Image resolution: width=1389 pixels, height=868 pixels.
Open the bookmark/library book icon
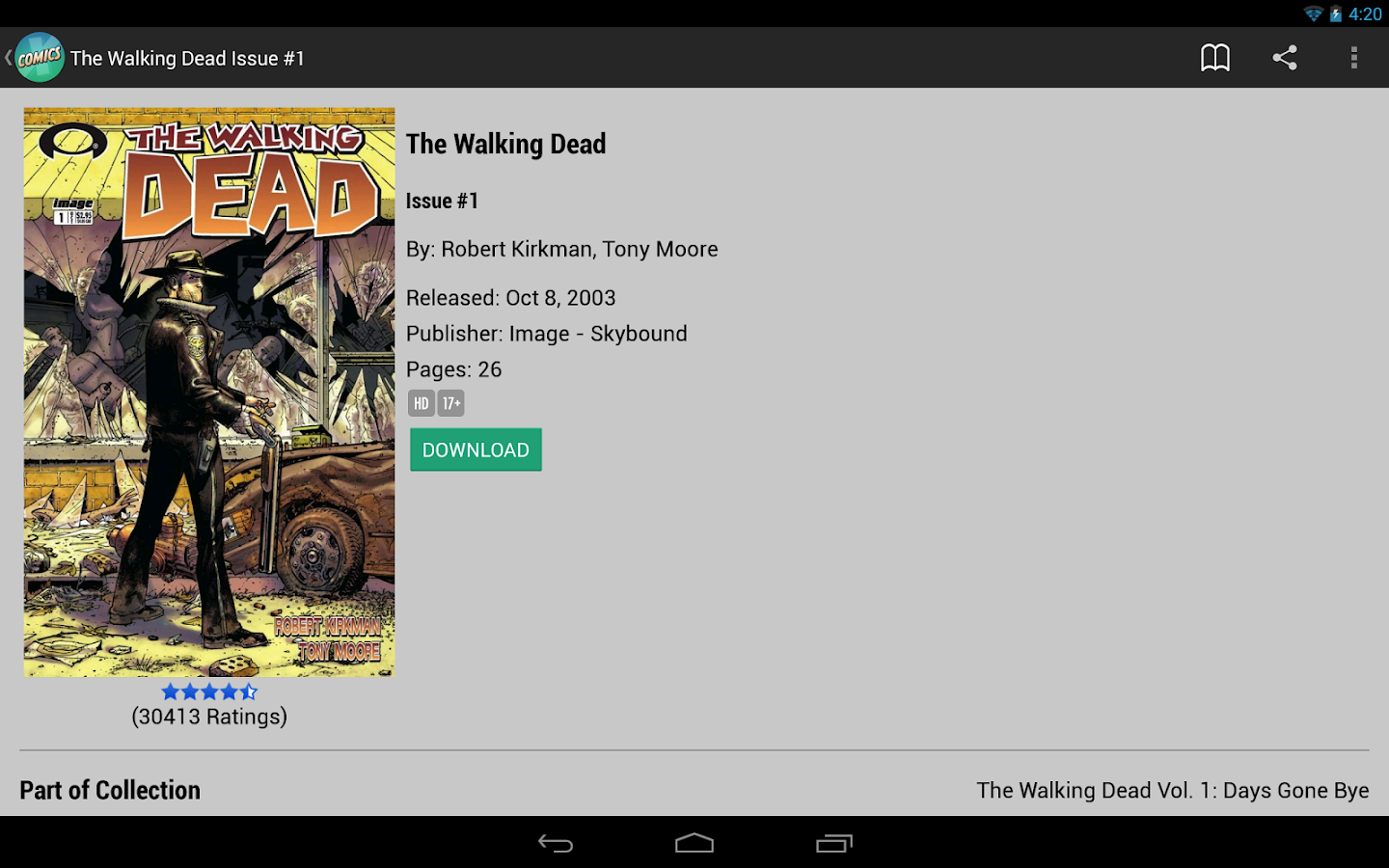[x=1214, y=58]
